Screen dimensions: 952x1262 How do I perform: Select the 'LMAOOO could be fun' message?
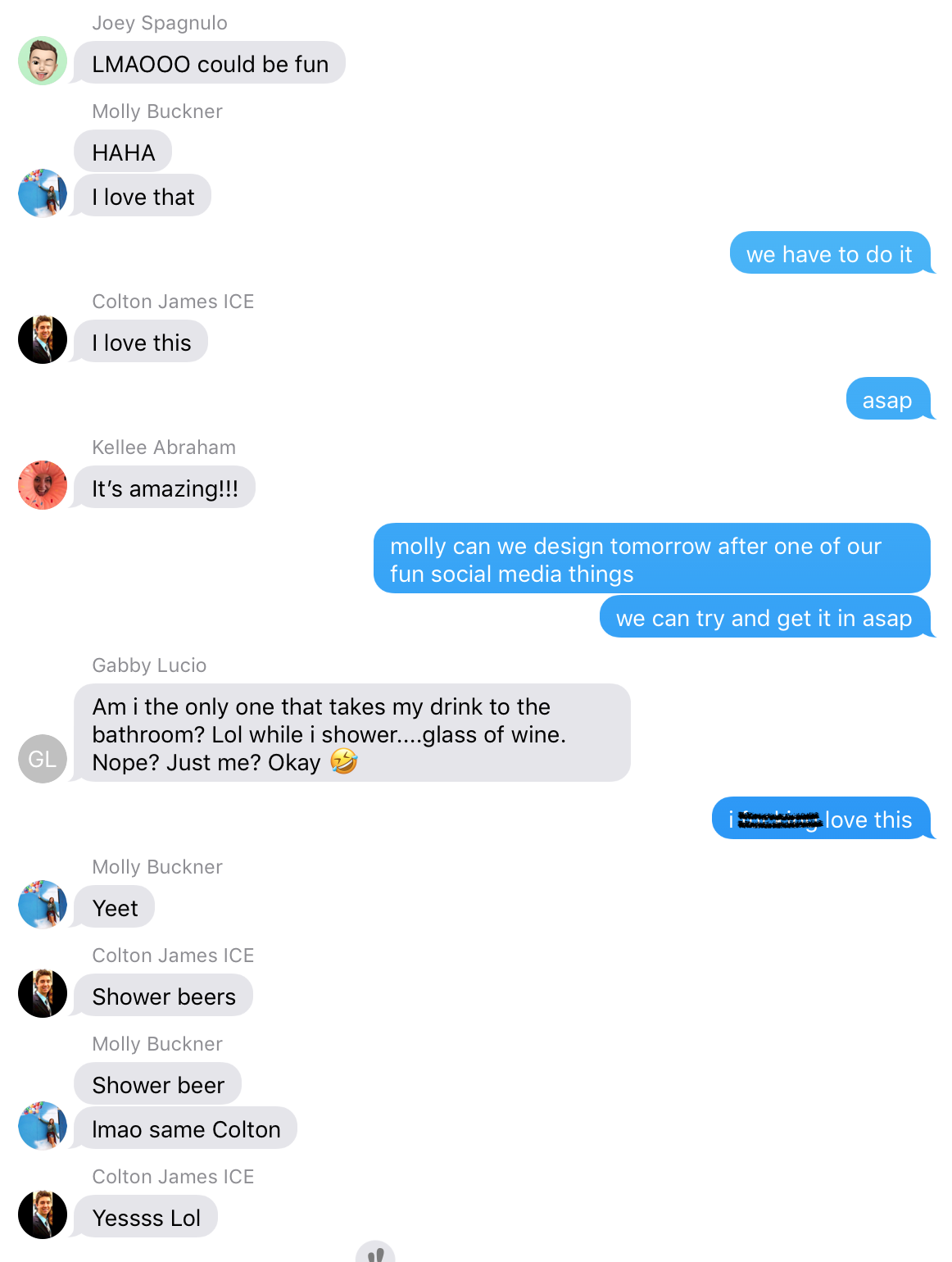210,63
